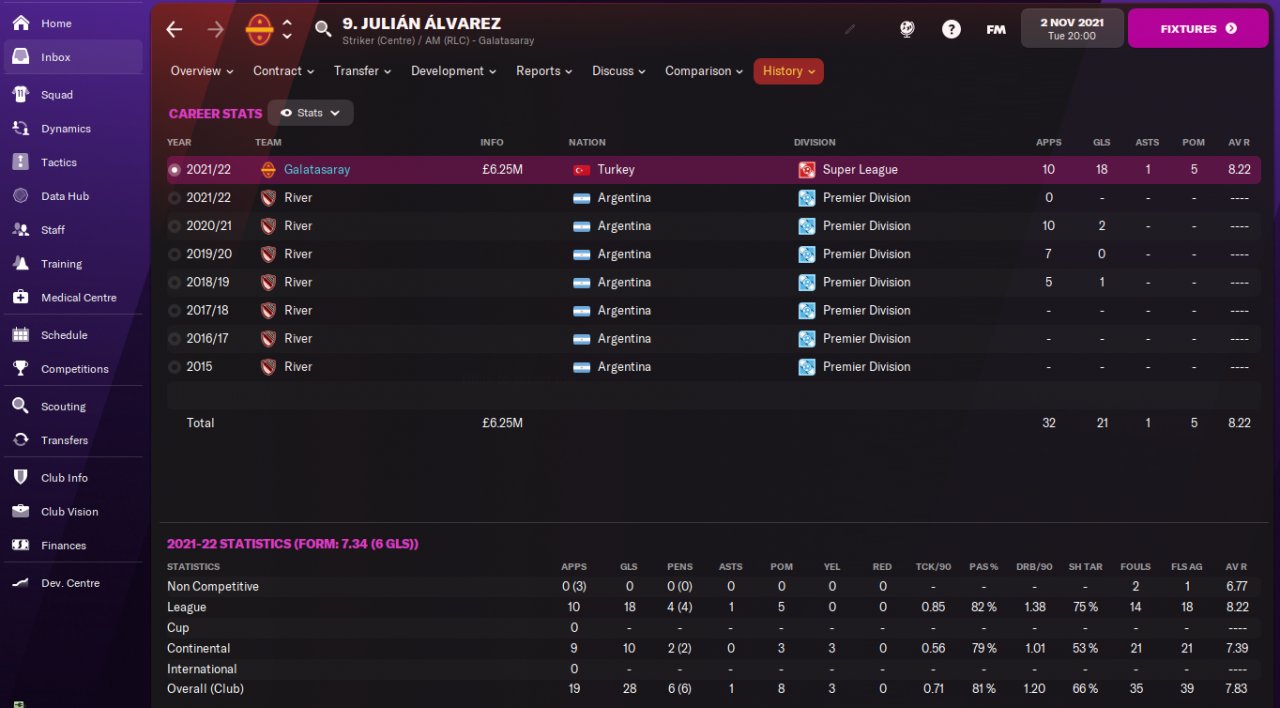Select the River 2021/22 row radio button
The width and height of the screenshot is (1280, 708).
(175, 198)
